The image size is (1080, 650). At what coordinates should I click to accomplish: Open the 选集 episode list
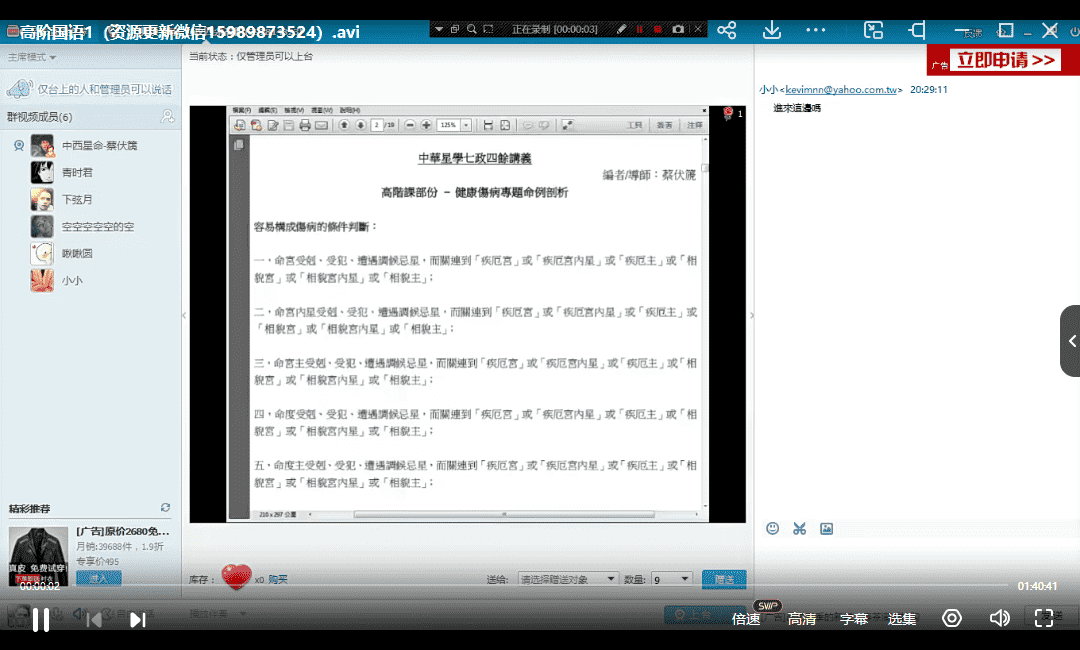(902, 619)
